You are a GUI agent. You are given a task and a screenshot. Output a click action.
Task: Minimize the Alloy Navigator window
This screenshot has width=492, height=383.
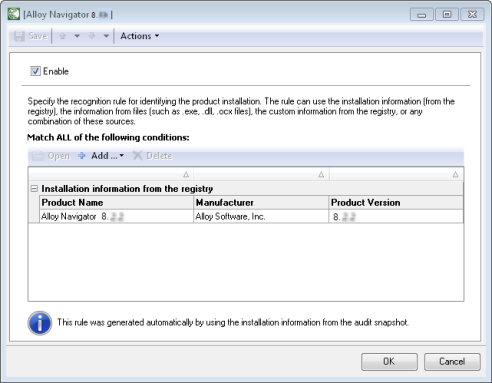pos(422,15)
